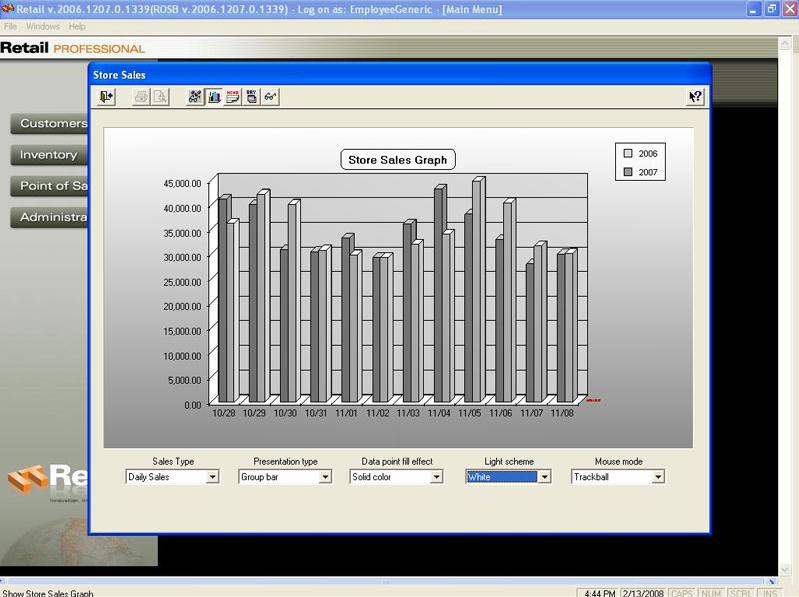This screenshot has width=799, height=597.
Task: Click the toolbar icon left of the eyeglasses
Action: click(252, 97)
